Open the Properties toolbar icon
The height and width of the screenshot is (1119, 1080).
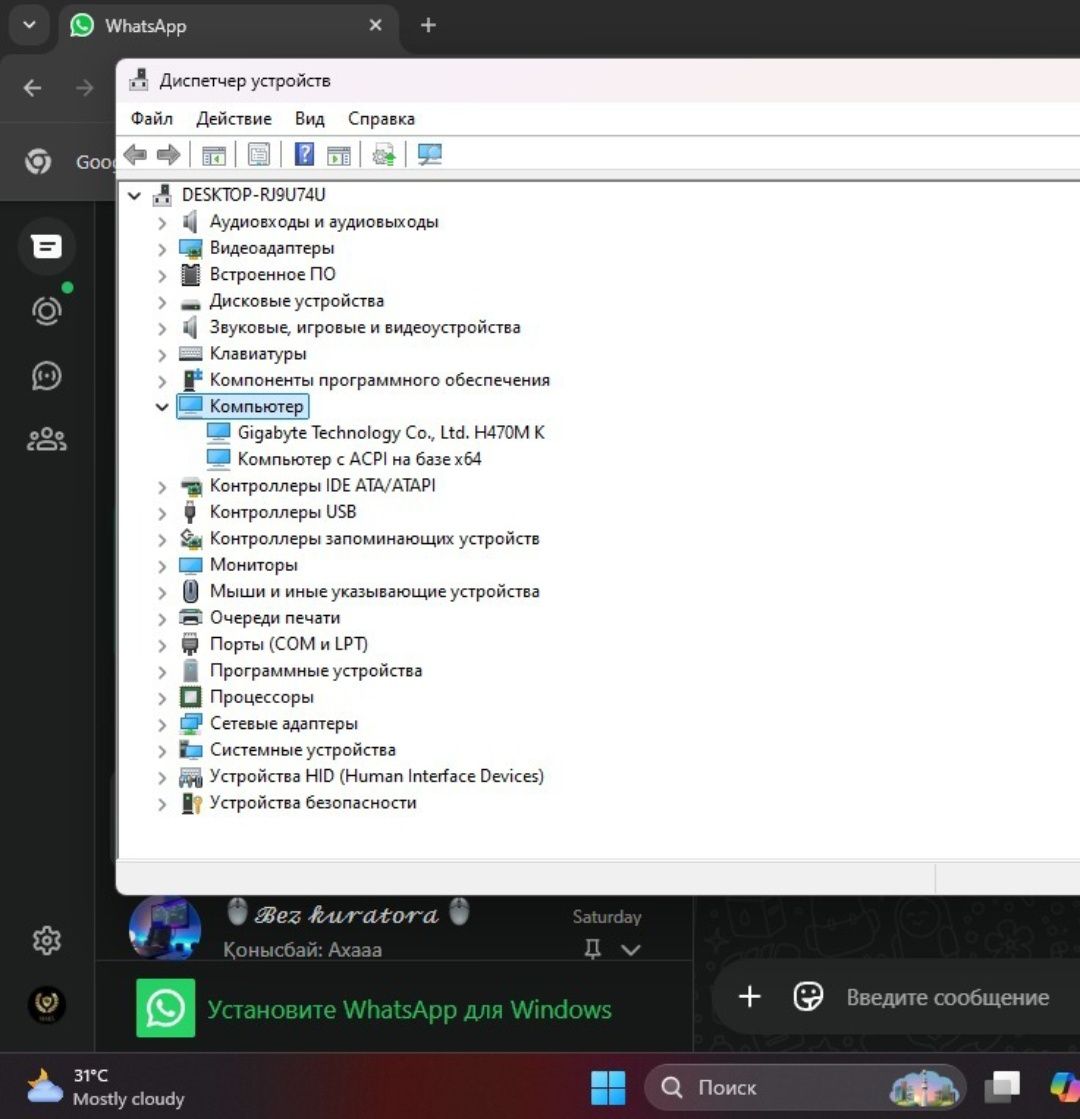coord(258,155)
